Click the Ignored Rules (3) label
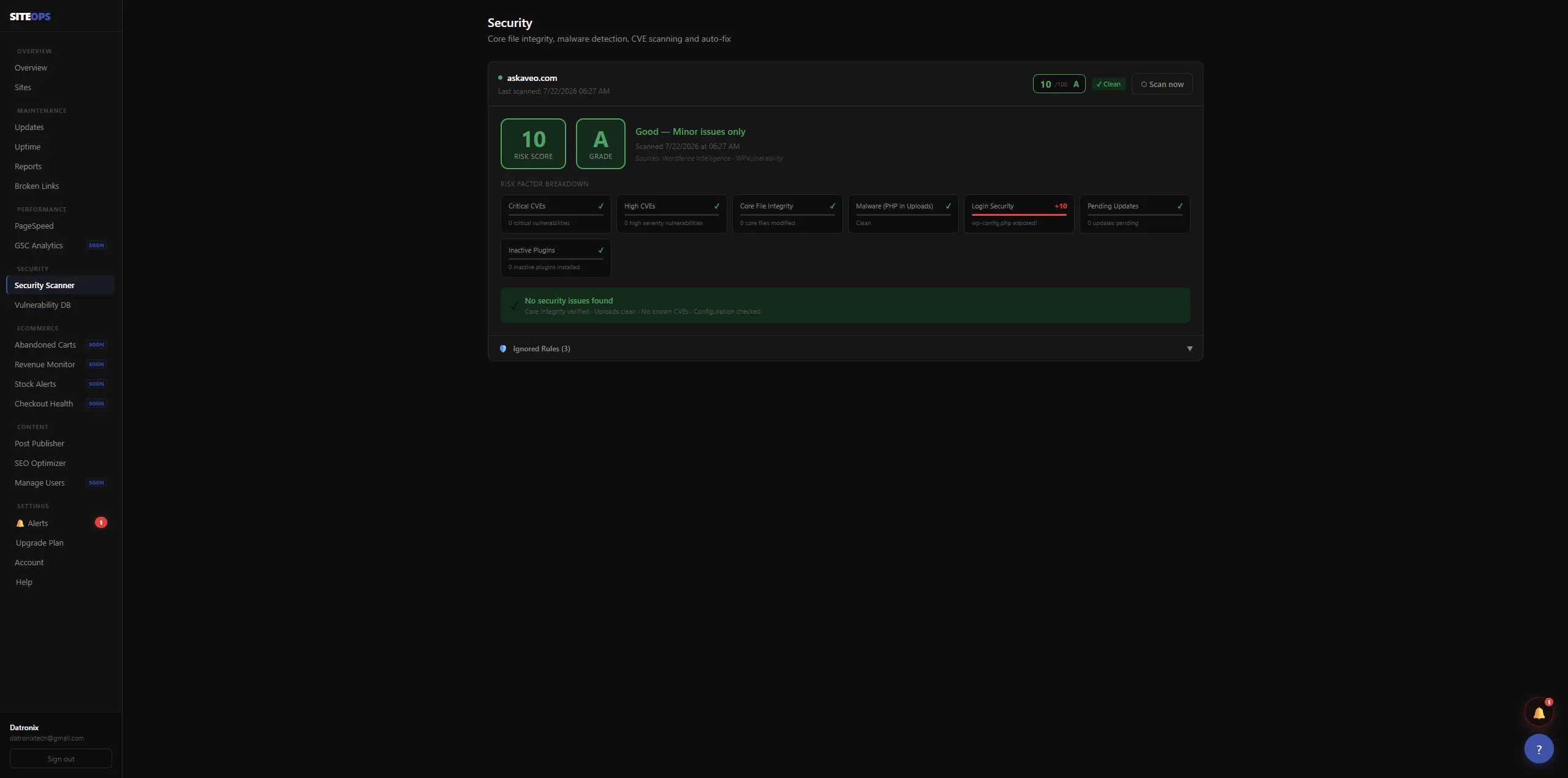1568x778 pixels. 542,349
